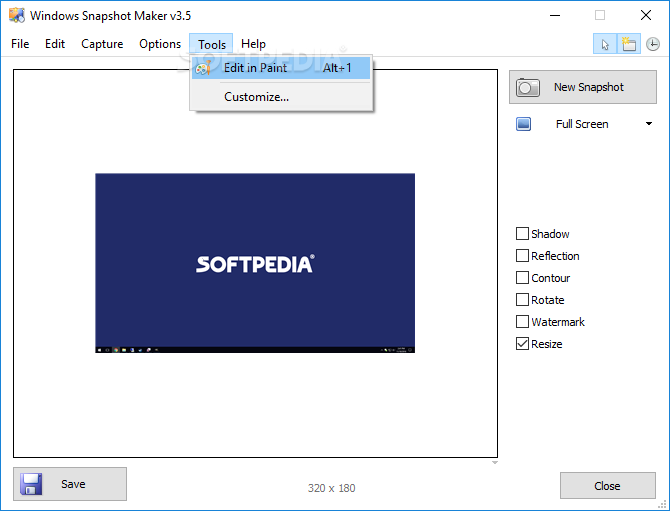The width and height of the screenshot is (670, 511).
Task: Enable the Rotate checkbox
Action: click(522, 300)
